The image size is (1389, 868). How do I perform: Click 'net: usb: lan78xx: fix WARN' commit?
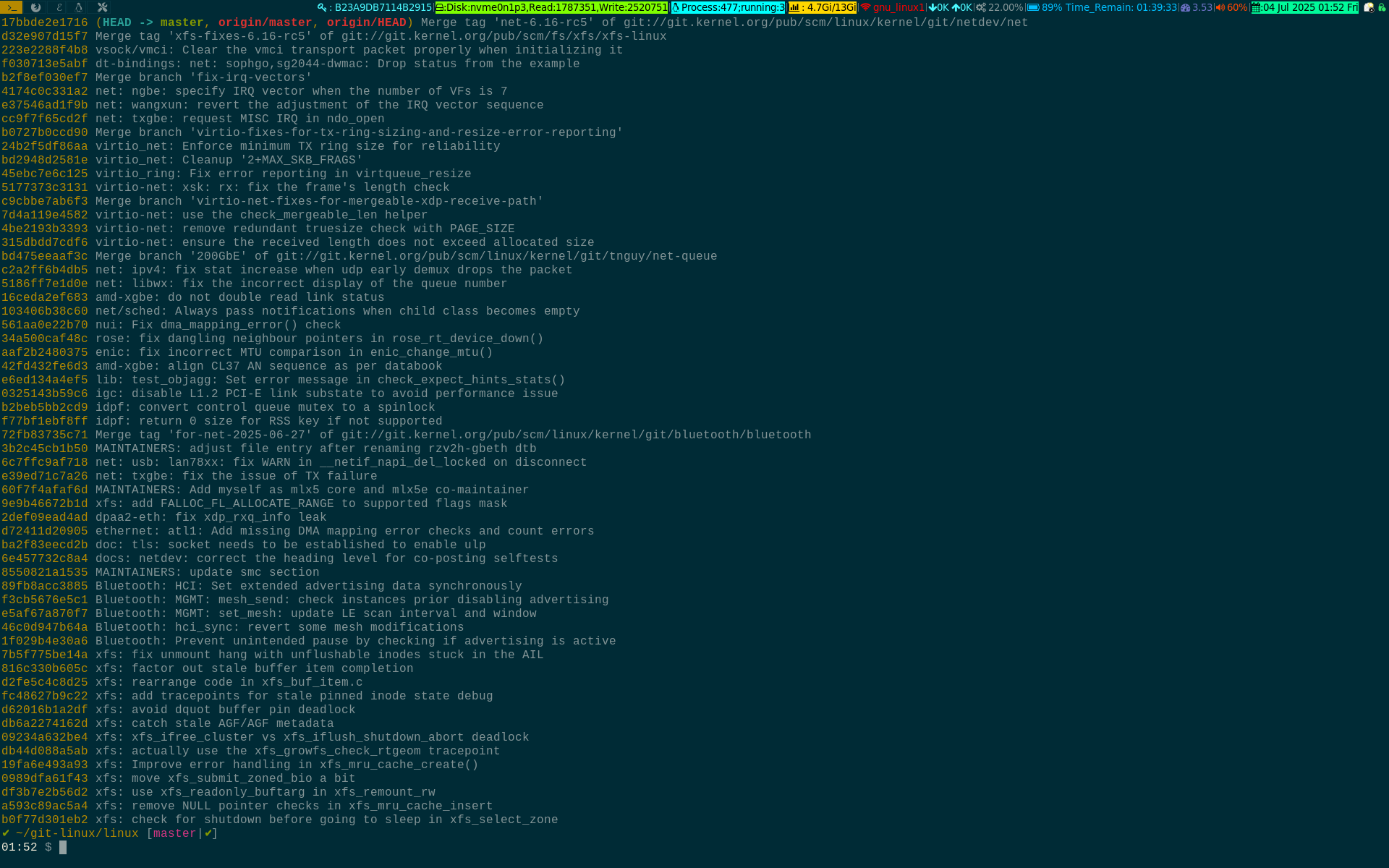[341, 462]
